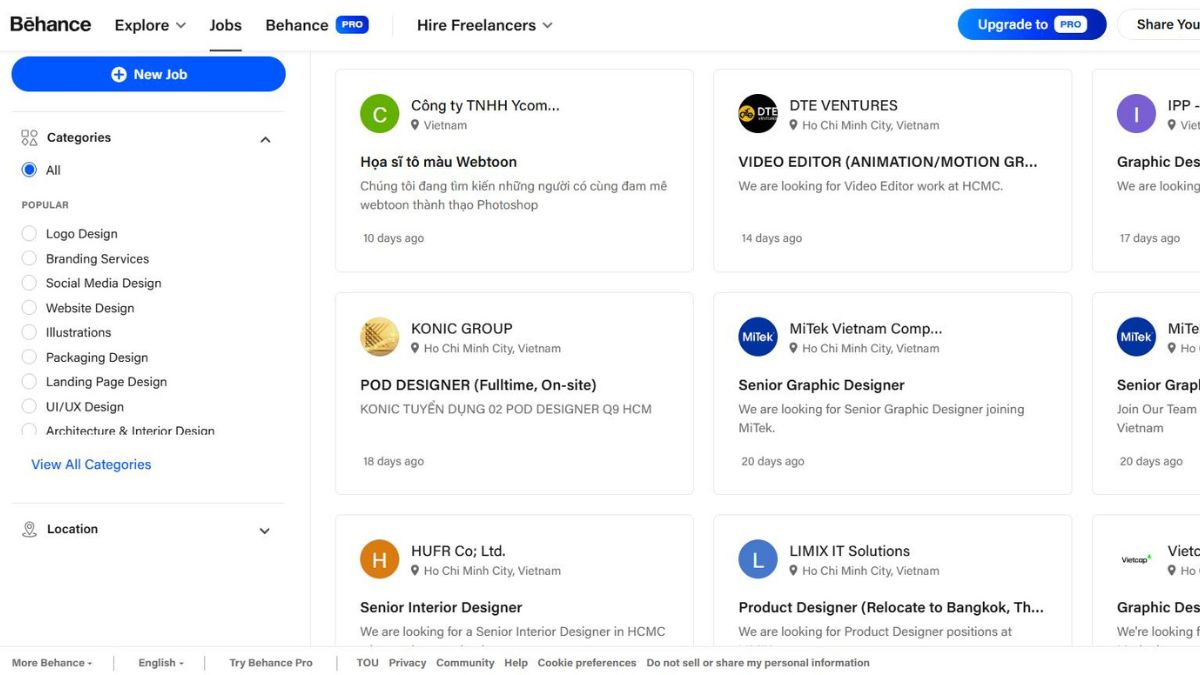
Task: Click '18 days ago' on KONIC card
Action: (393, 462)
